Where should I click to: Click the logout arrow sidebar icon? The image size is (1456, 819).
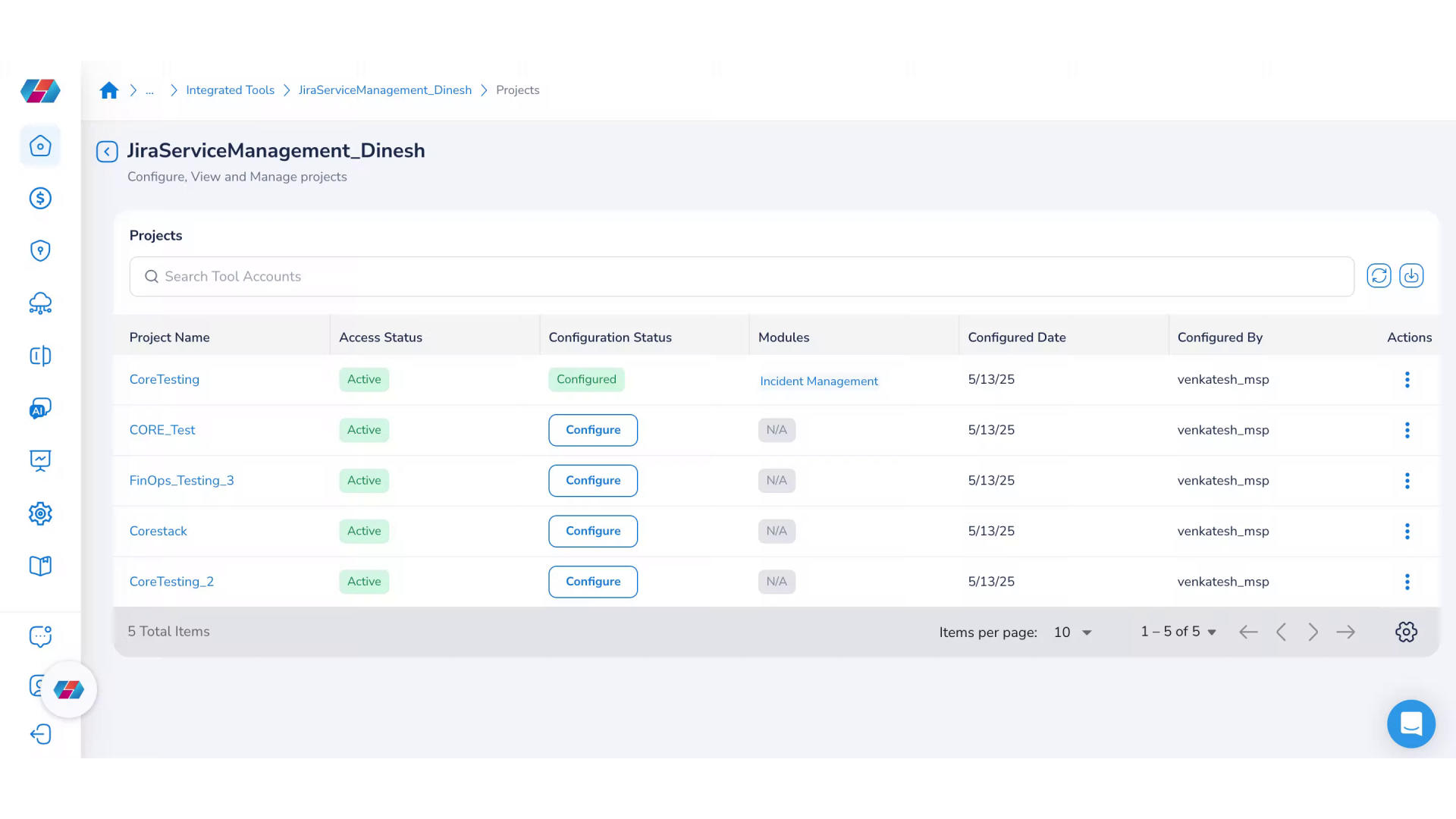(40, 734)
